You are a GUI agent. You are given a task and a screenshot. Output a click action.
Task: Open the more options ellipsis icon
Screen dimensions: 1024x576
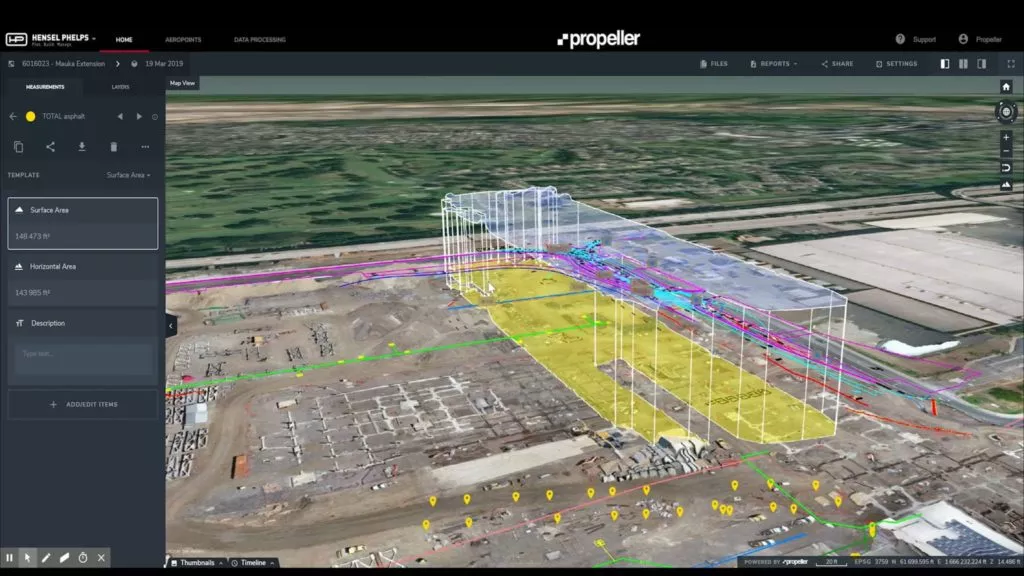[144, 146]
